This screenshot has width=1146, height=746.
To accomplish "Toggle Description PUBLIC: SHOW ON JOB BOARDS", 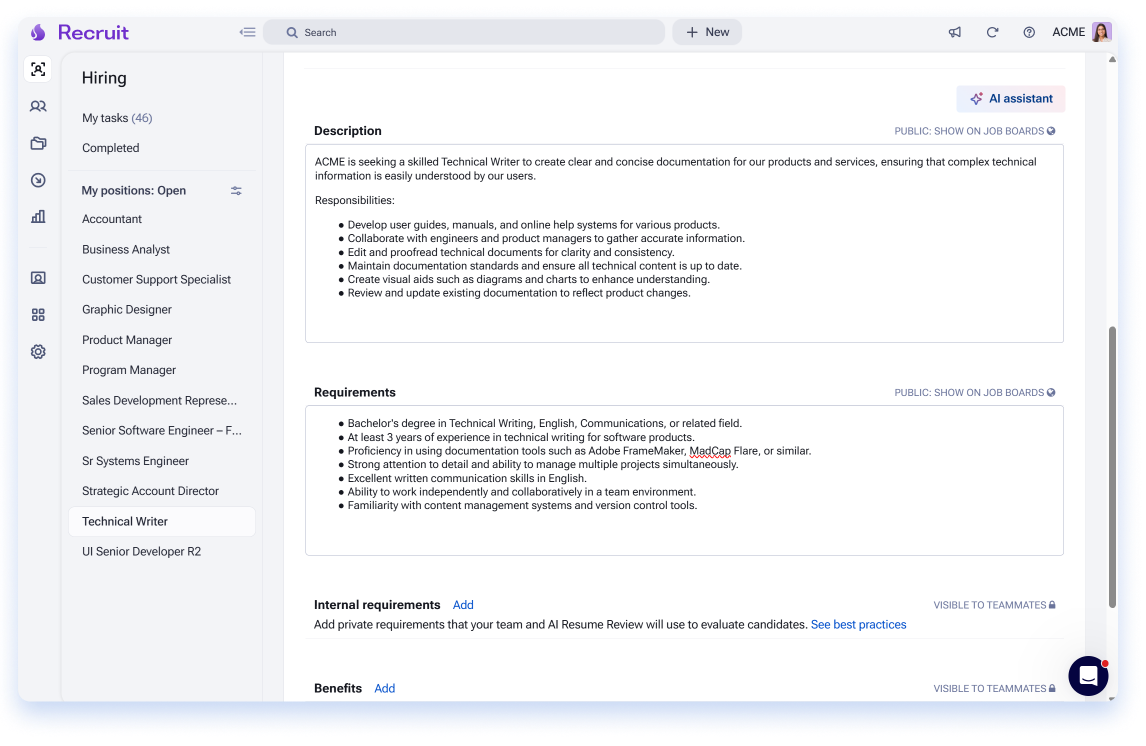I will [974, 131].
